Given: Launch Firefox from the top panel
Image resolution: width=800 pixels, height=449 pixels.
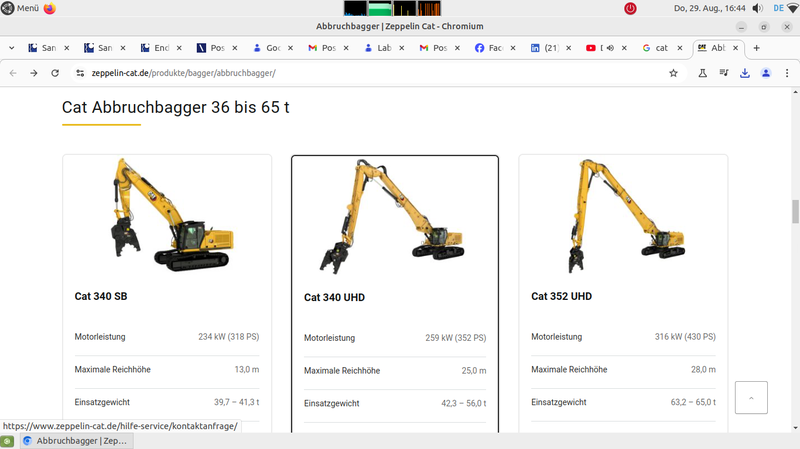Looking at the screenshot, I should click(50, 8).
